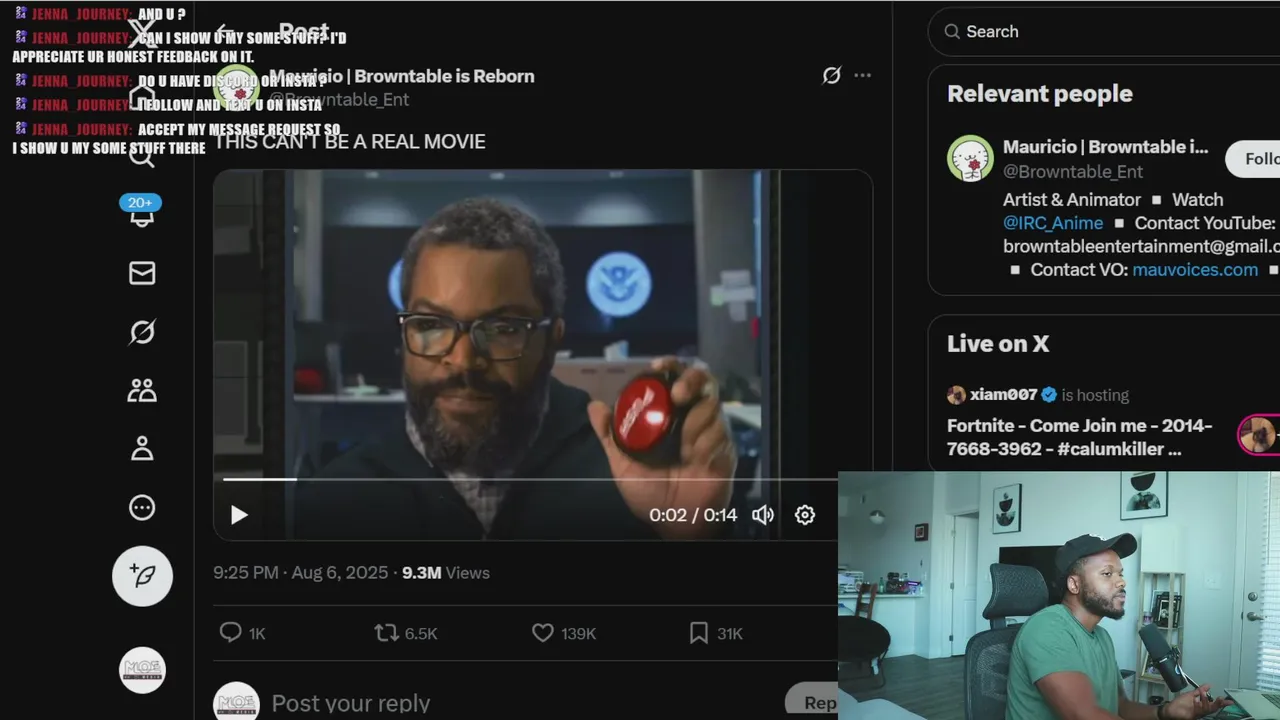Open Grok icon in left sidebar
1280x720 pixels.
click(x=142, y=332)
